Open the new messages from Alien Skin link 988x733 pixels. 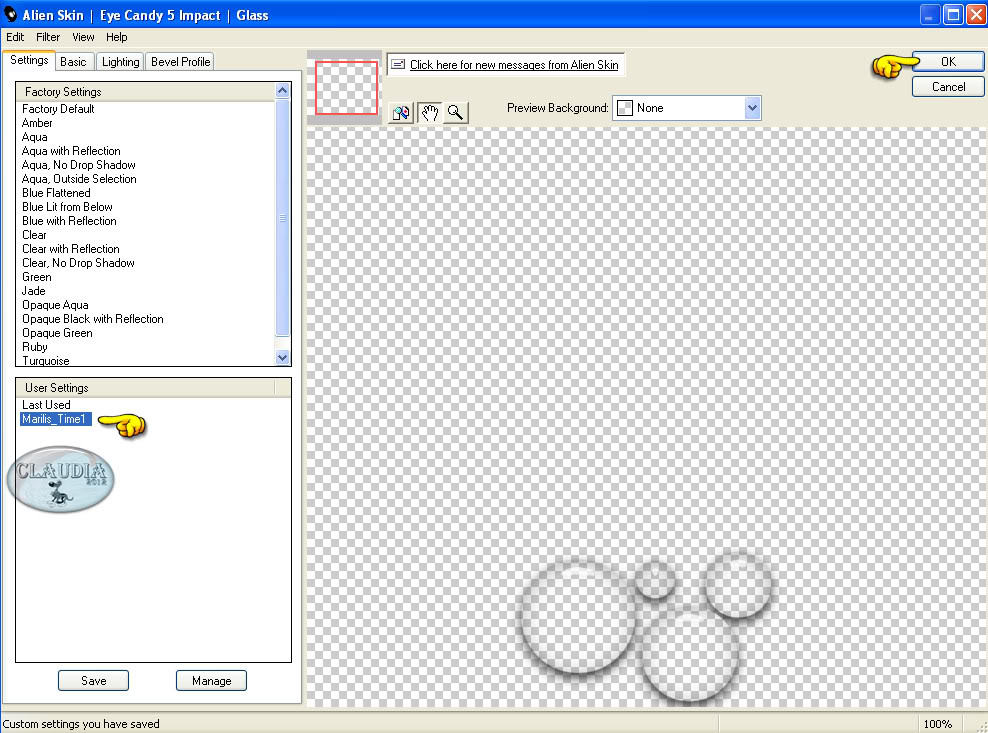pos(514,65)
